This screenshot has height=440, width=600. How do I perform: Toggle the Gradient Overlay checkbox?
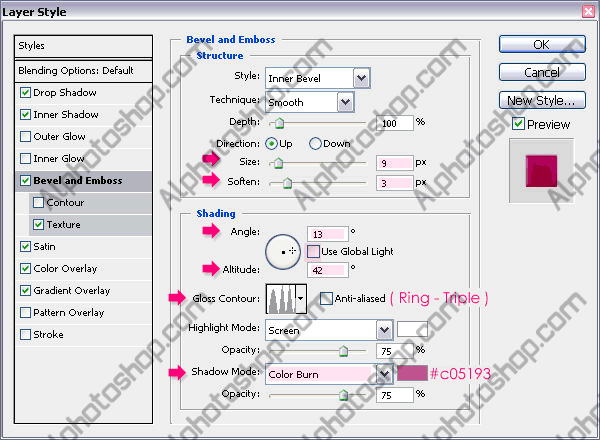tap(25, 290)
